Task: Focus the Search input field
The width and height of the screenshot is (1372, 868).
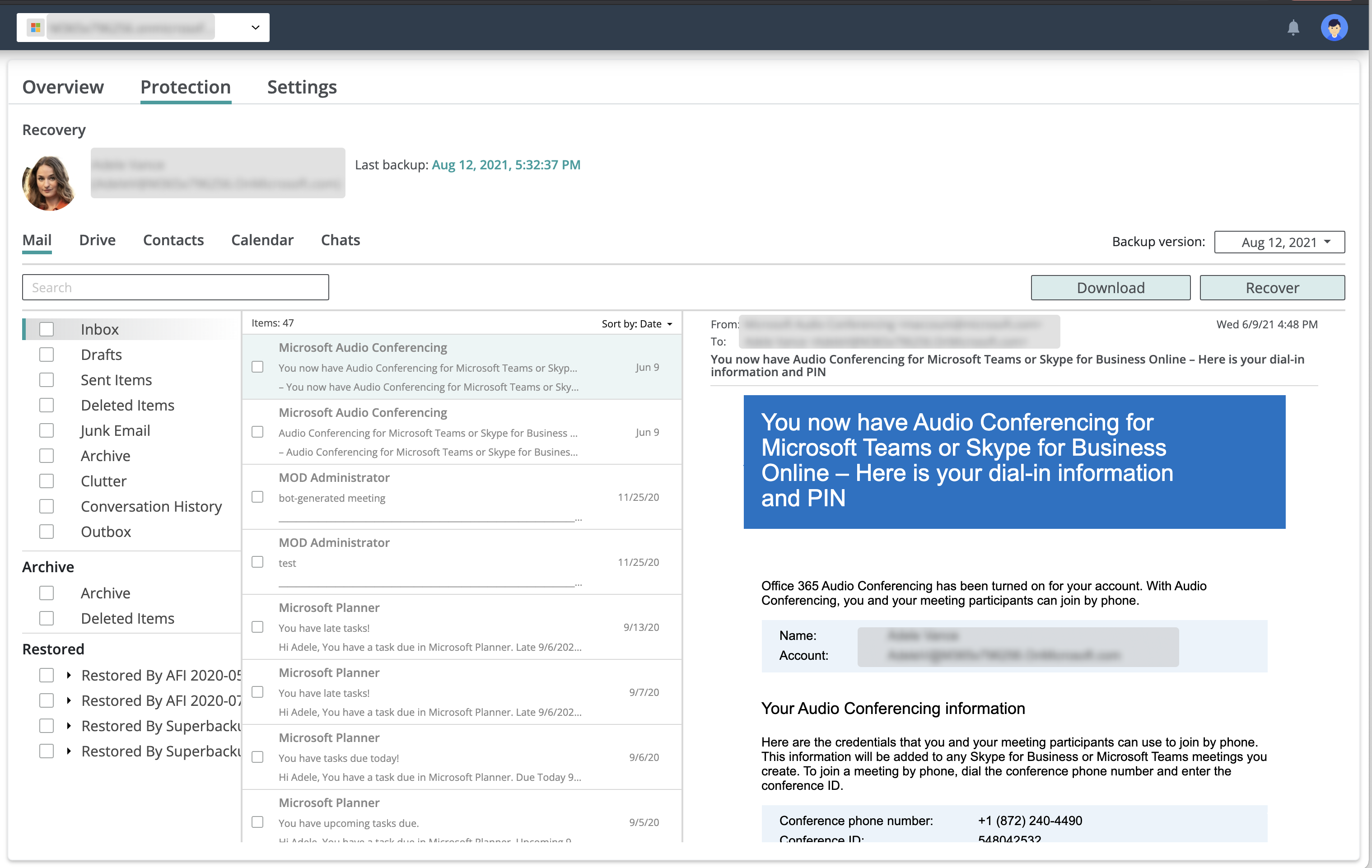Action: [176, 287]
